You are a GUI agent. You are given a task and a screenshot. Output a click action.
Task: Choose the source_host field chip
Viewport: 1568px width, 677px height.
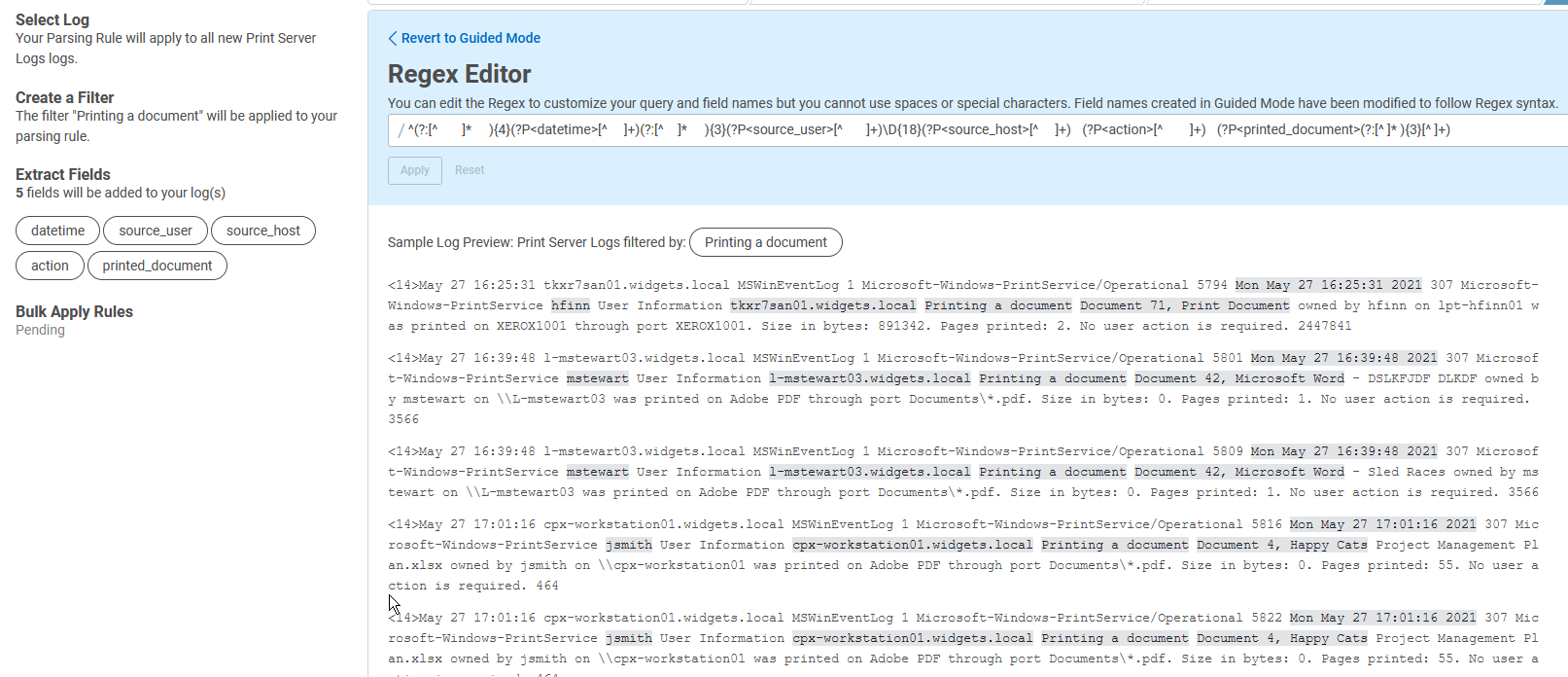263,231
